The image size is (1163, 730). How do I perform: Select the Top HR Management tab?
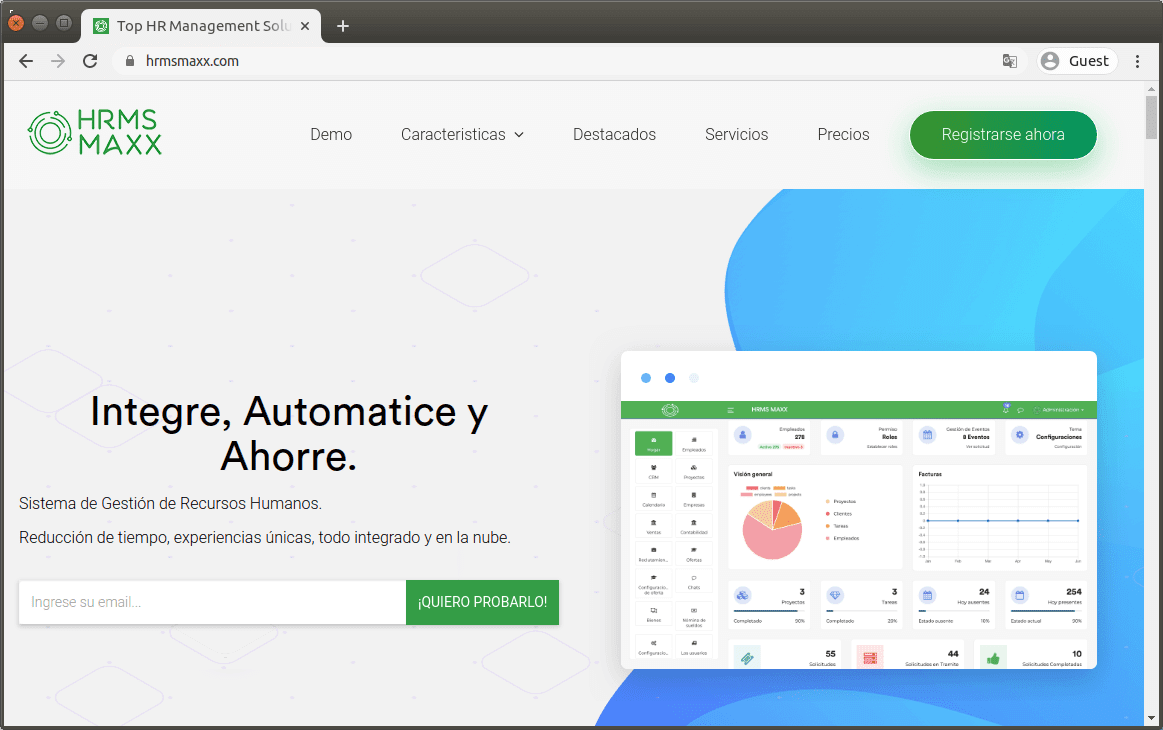pyautogui.click(x=201, y=26)
